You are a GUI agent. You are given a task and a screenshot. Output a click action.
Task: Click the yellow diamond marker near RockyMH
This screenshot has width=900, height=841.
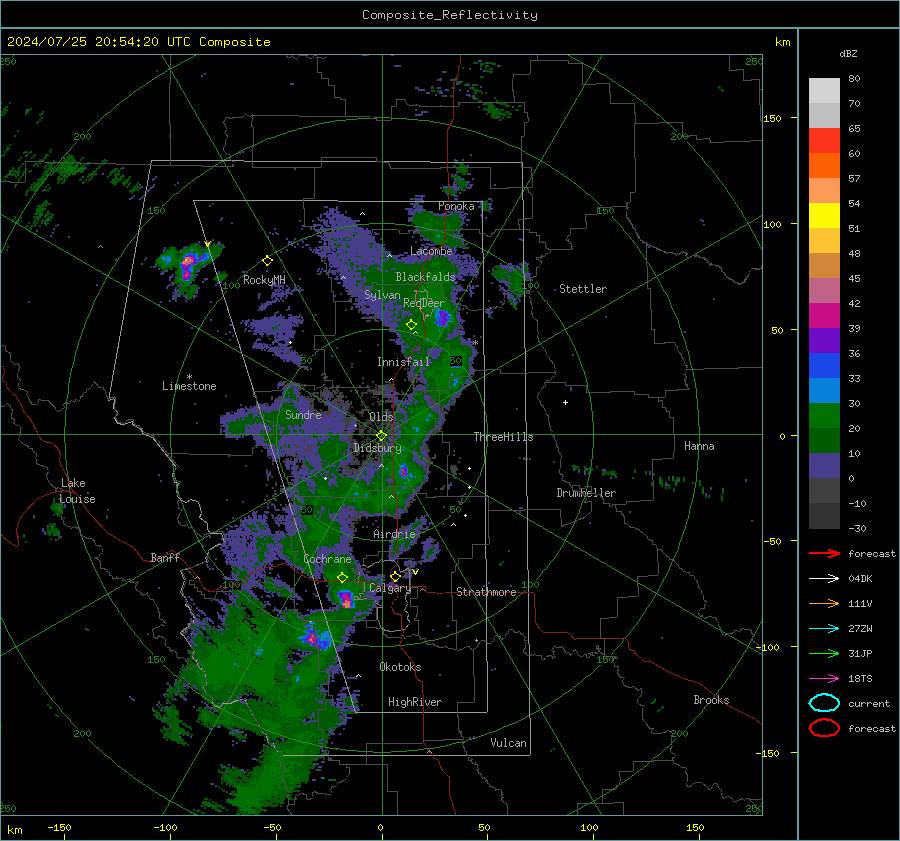click(267, 261)
